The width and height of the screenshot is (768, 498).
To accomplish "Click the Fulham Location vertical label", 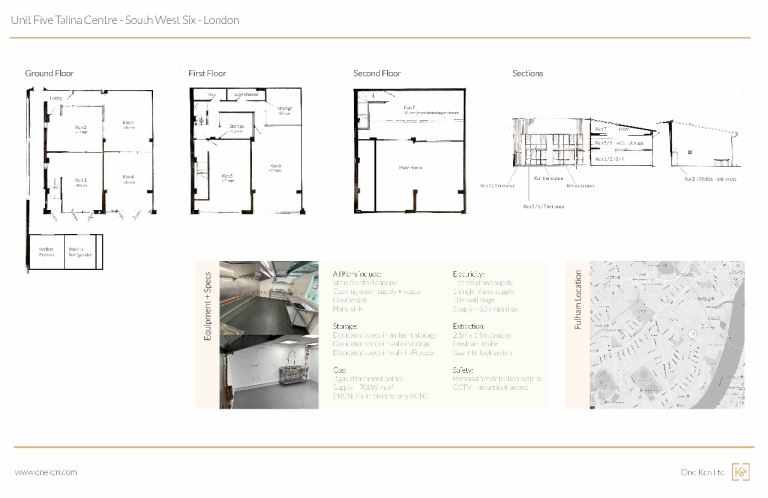I will tap(577, 300).
